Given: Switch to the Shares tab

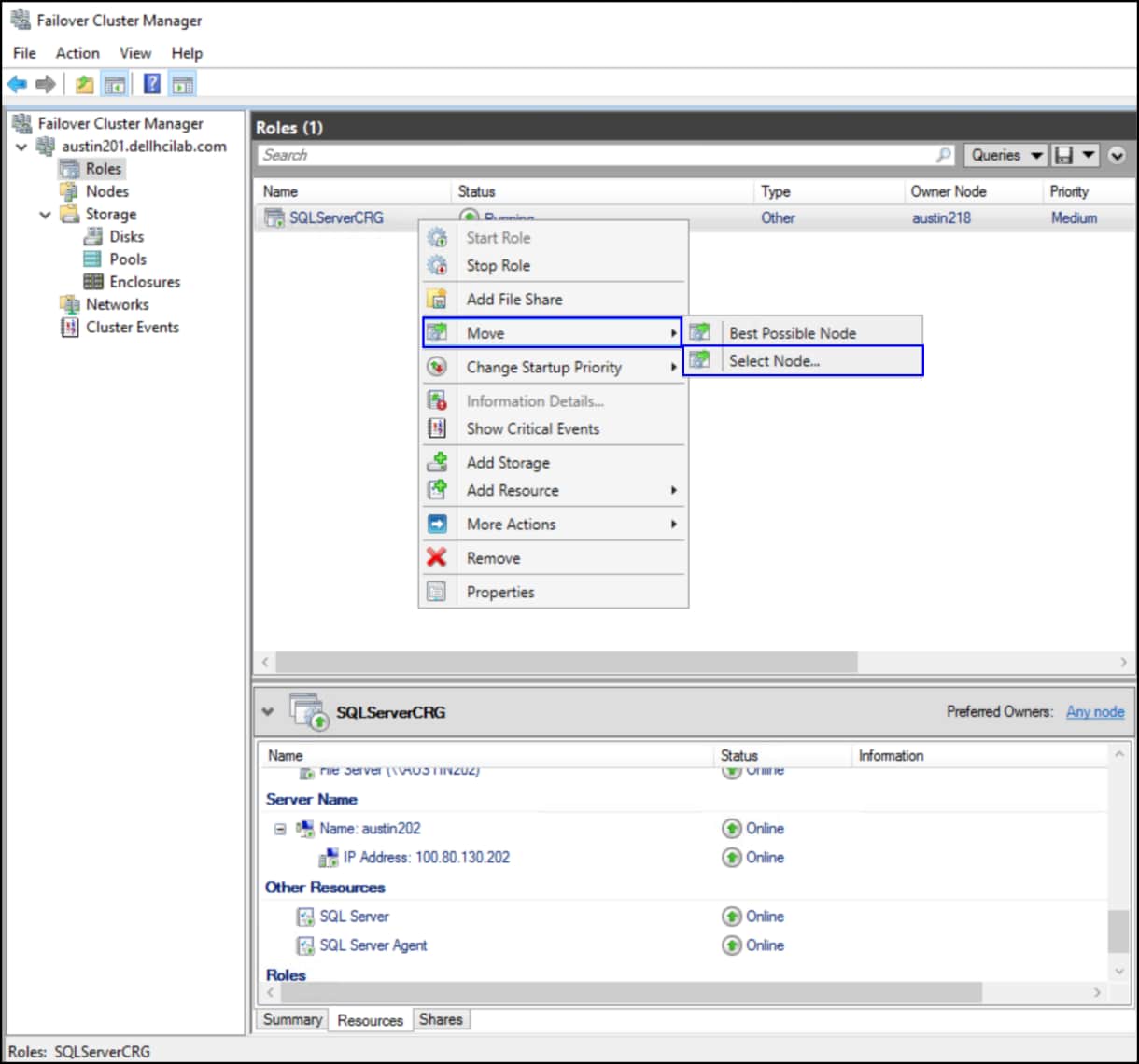Looking at the screenshot, I should coord(441,1019).
